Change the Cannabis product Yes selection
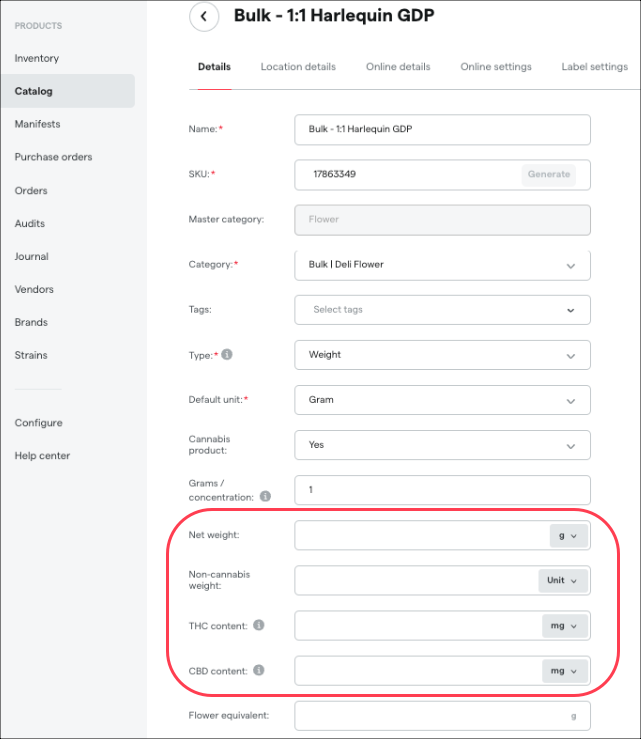The image size is (641, 739). pyautogui.click(x=442, y=445)
